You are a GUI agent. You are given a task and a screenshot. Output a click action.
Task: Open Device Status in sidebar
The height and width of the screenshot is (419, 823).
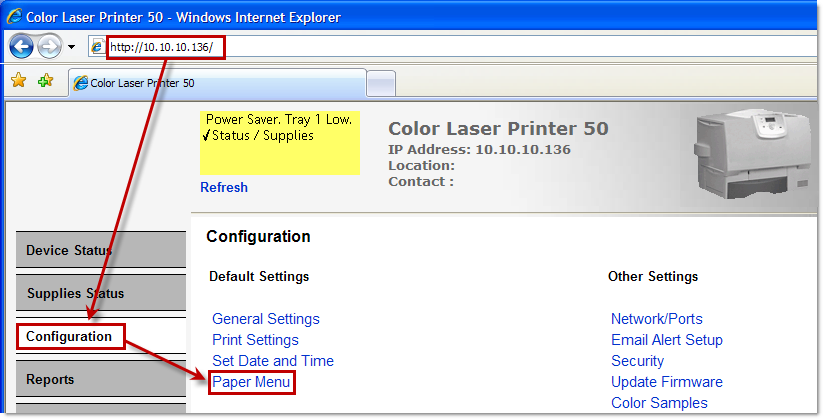(101, 250)
